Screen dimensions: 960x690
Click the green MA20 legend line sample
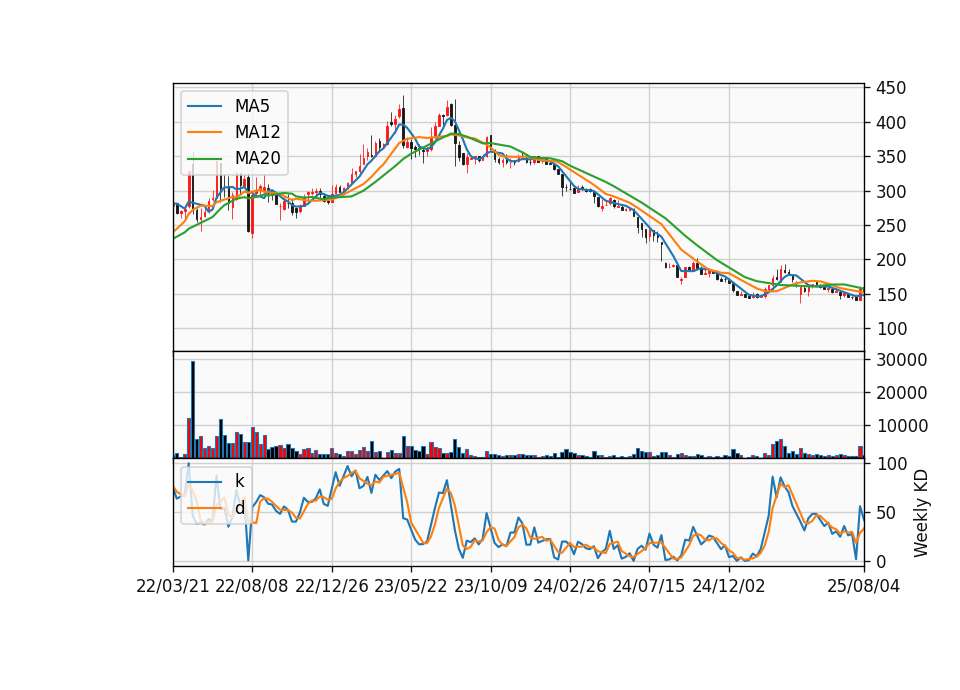(204, 159)
